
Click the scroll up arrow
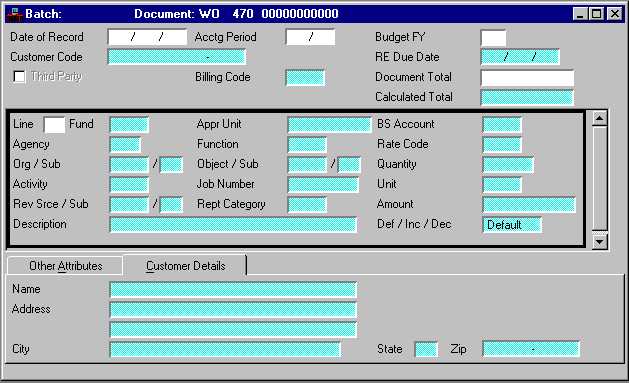[x=600, y=118]
